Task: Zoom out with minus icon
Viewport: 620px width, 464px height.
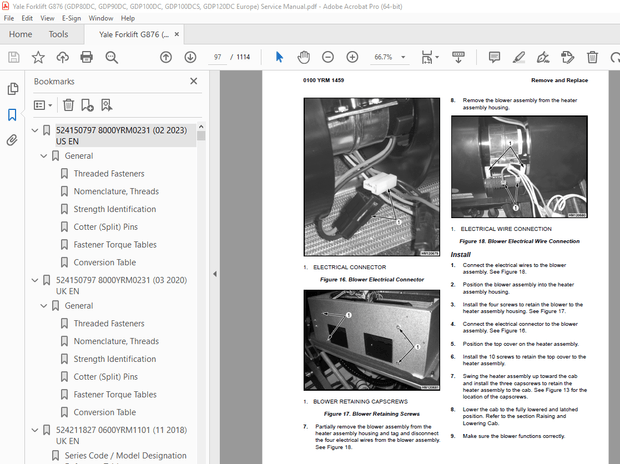Action: click(328, 57)
